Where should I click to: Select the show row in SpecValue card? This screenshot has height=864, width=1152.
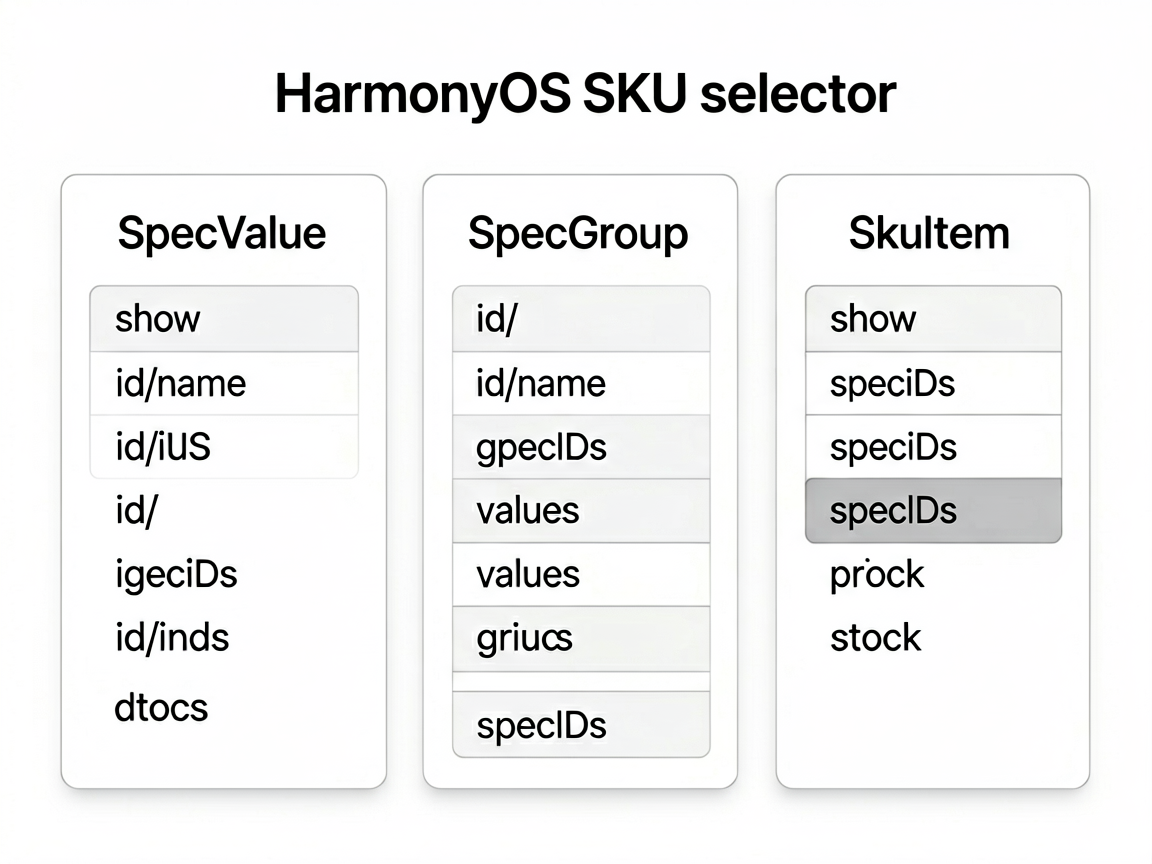tap(224, 319)
